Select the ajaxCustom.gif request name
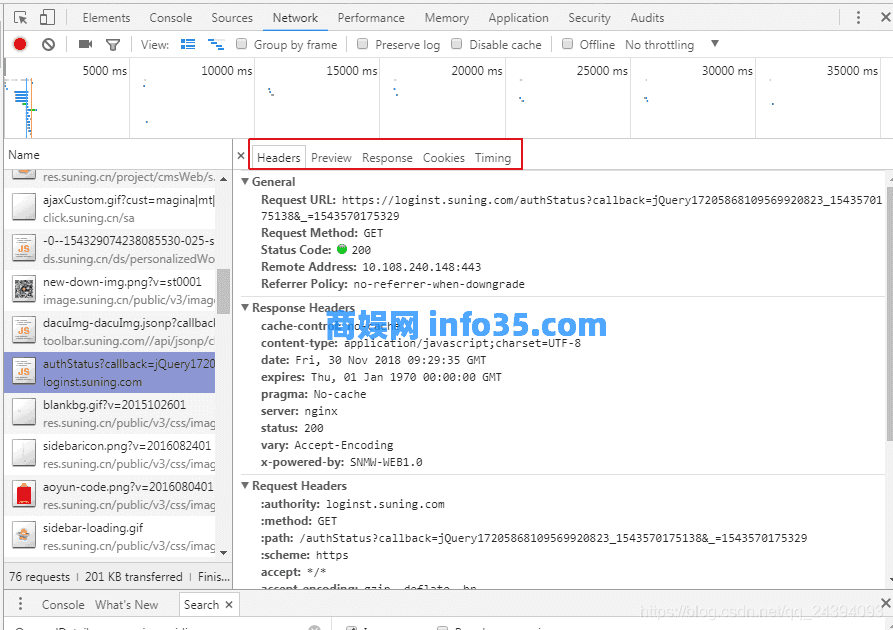The height and width of the screenshot is (630, 893). click(129, 200)
